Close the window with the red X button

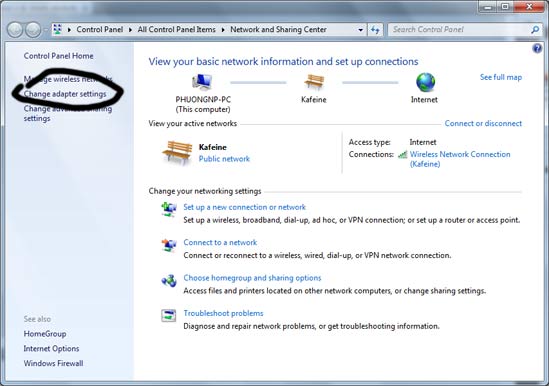click(529, 6)
